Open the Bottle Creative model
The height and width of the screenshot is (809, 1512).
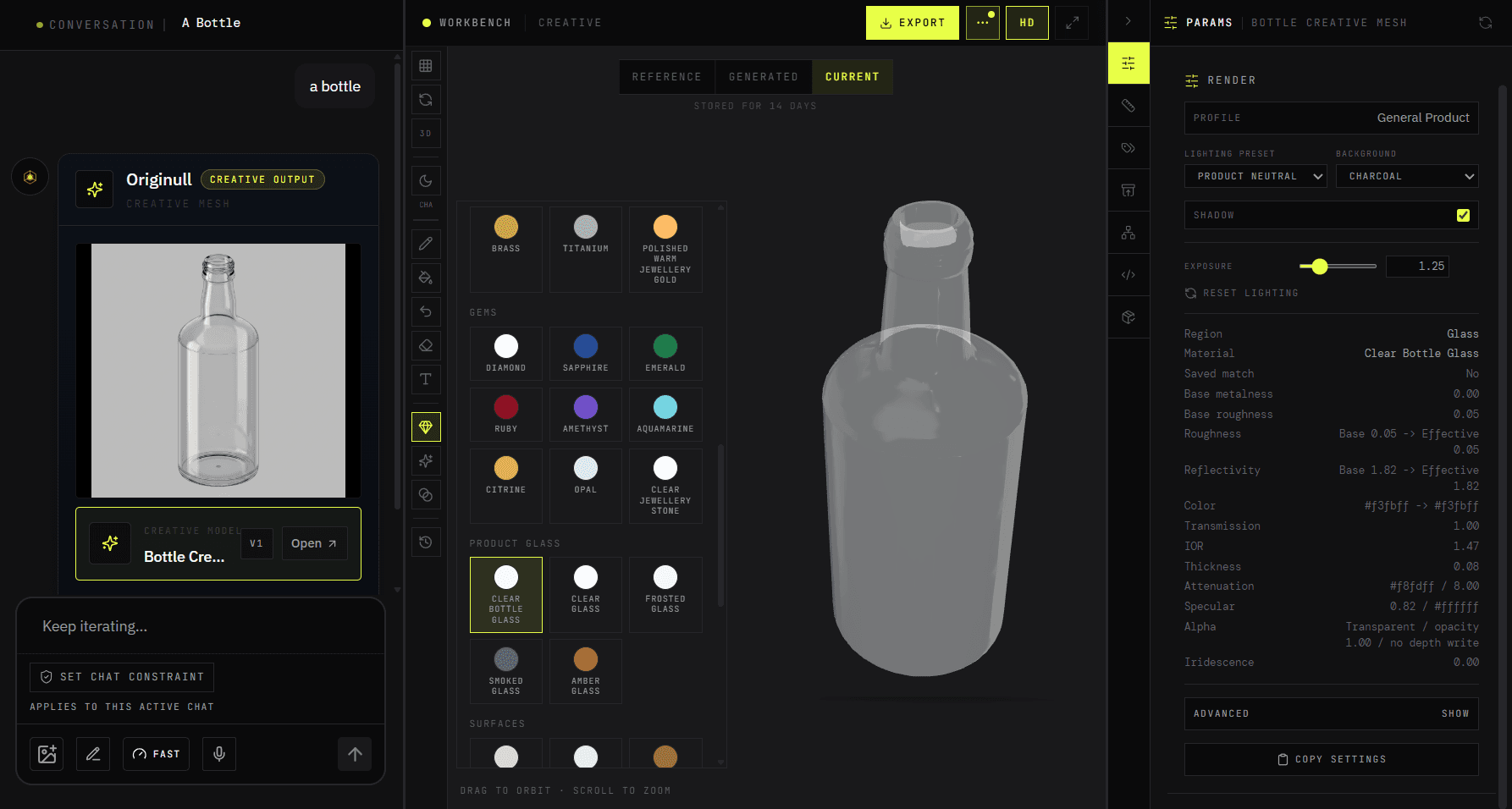pos(314,543)
